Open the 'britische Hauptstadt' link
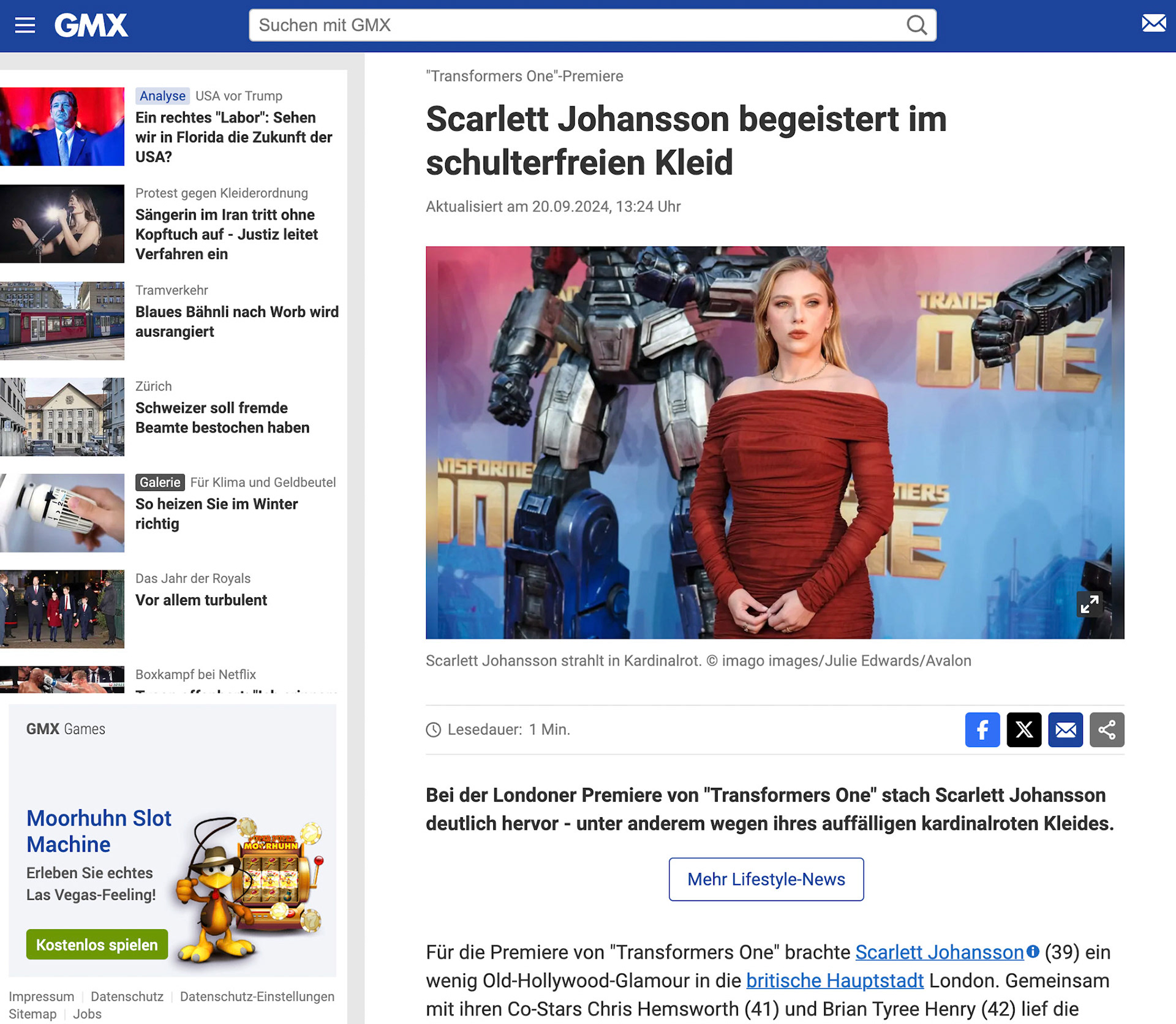This screenshot has height=1024, width=1176. [x=834, y=981]
